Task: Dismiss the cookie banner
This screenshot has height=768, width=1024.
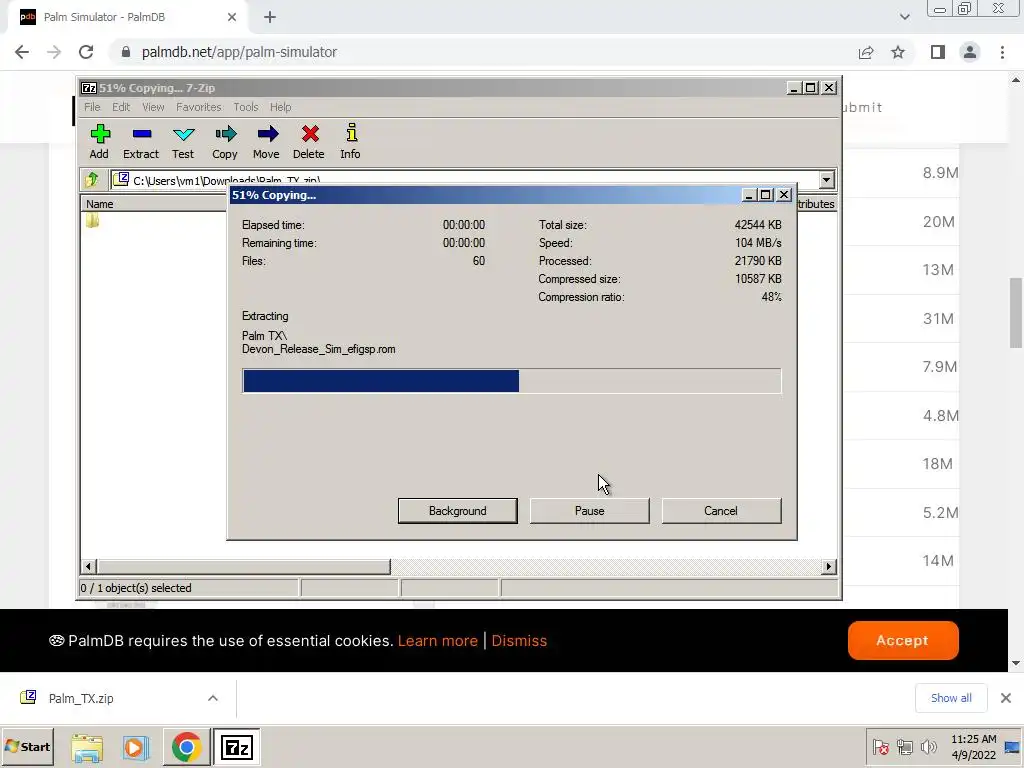Action: [519, 641]
